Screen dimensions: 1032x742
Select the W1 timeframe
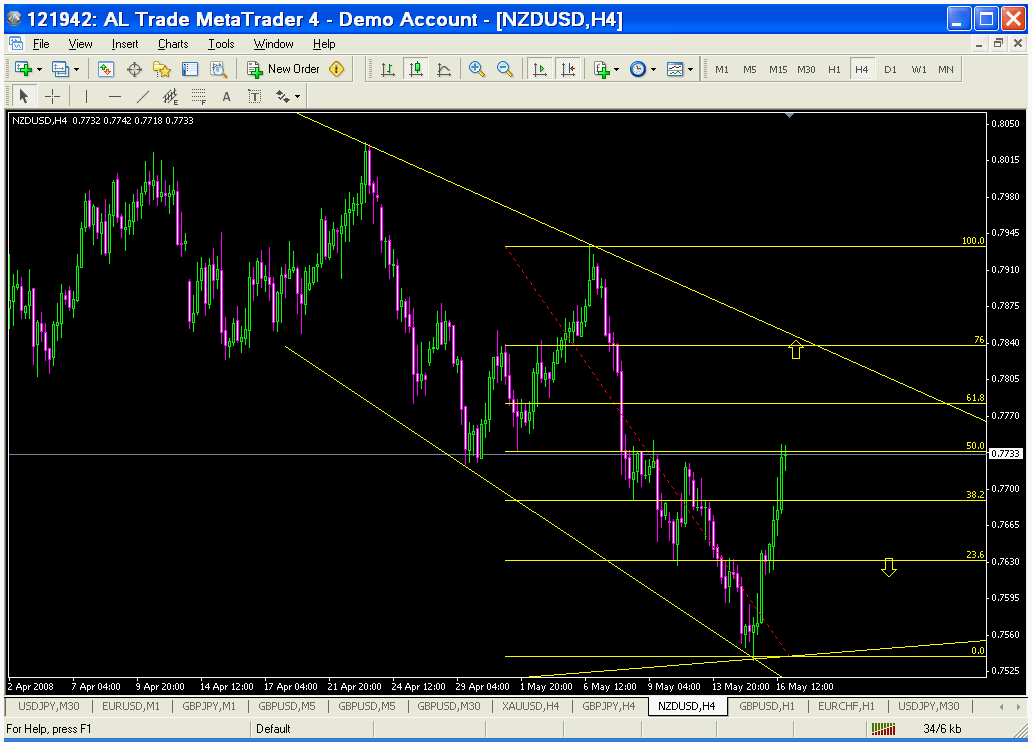click(919, 69)
